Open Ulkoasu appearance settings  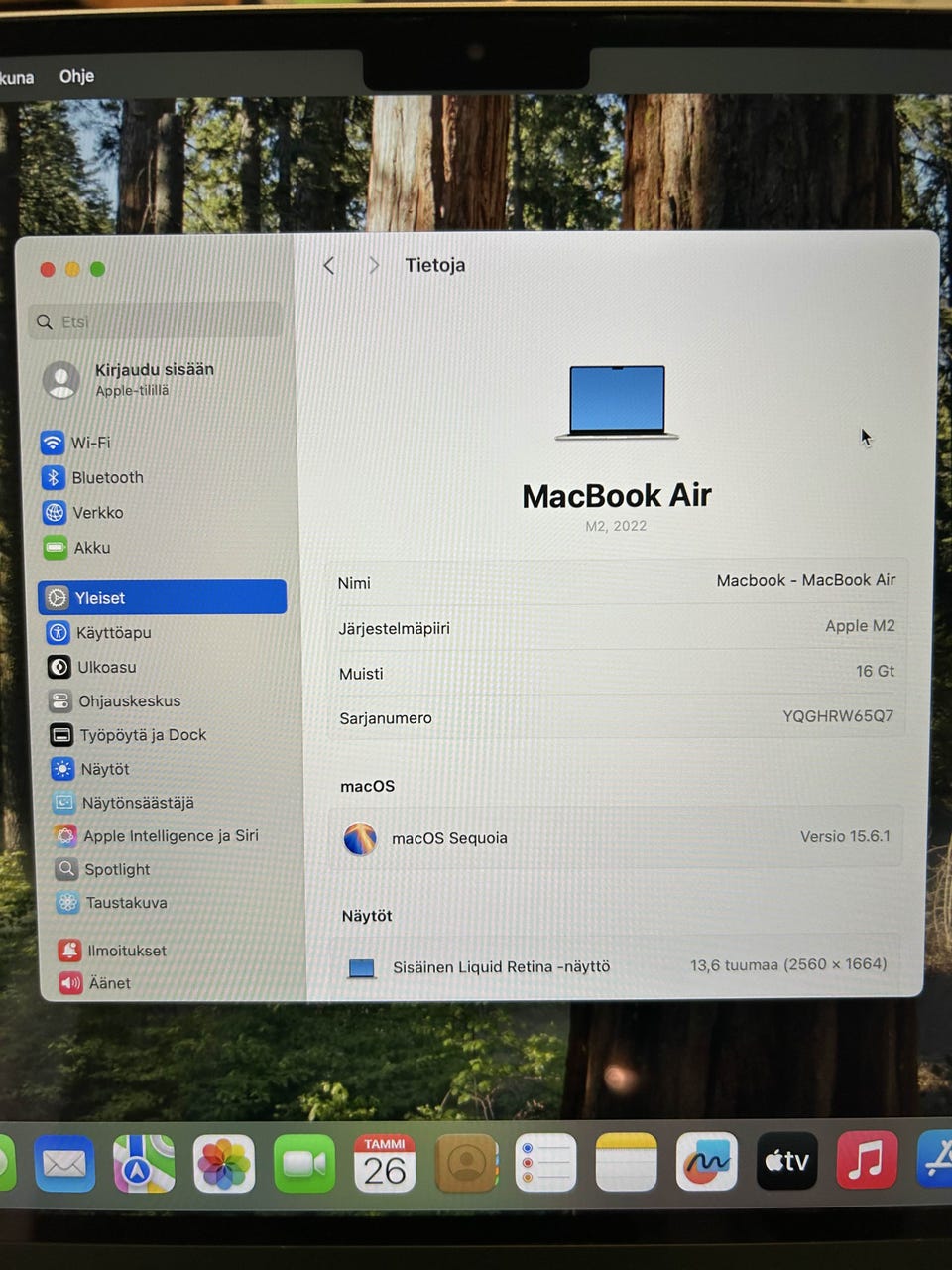click(x=92, y=667)
